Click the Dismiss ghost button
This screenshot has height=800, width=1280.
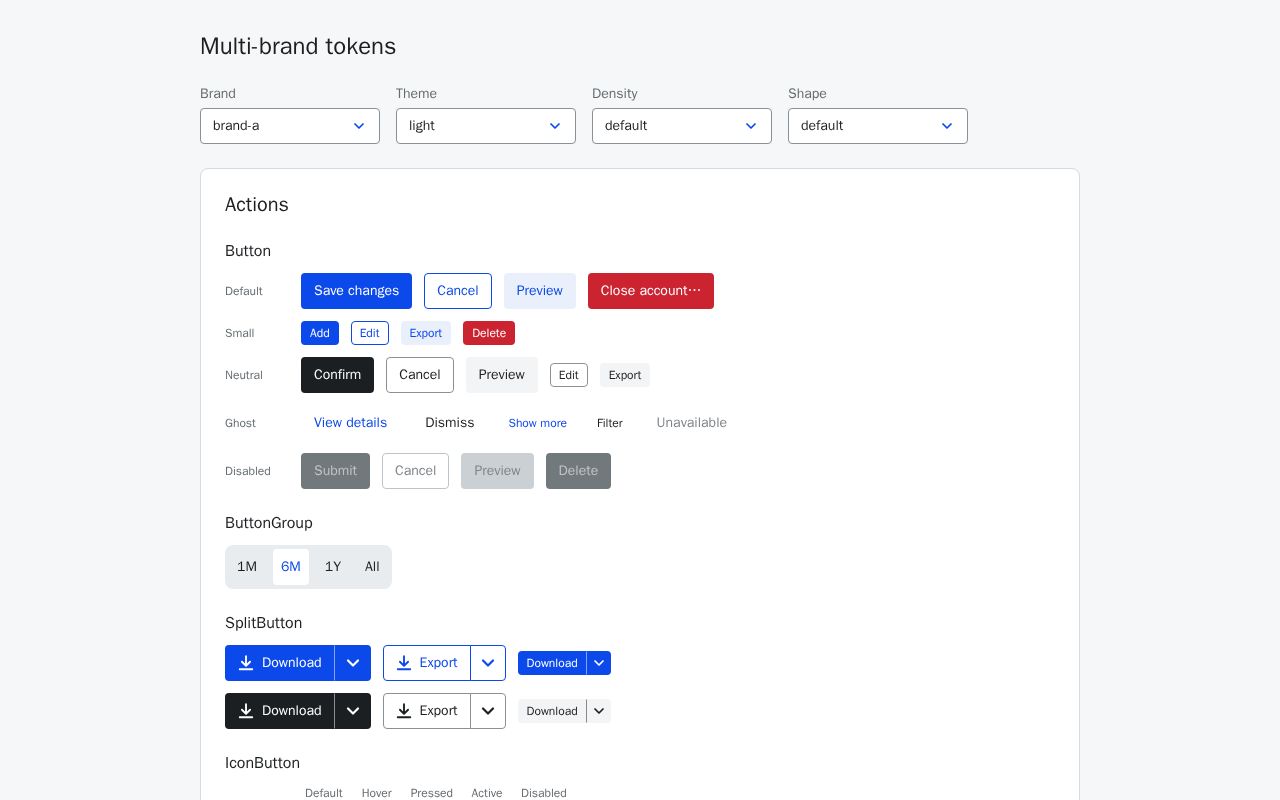[450, 423]
